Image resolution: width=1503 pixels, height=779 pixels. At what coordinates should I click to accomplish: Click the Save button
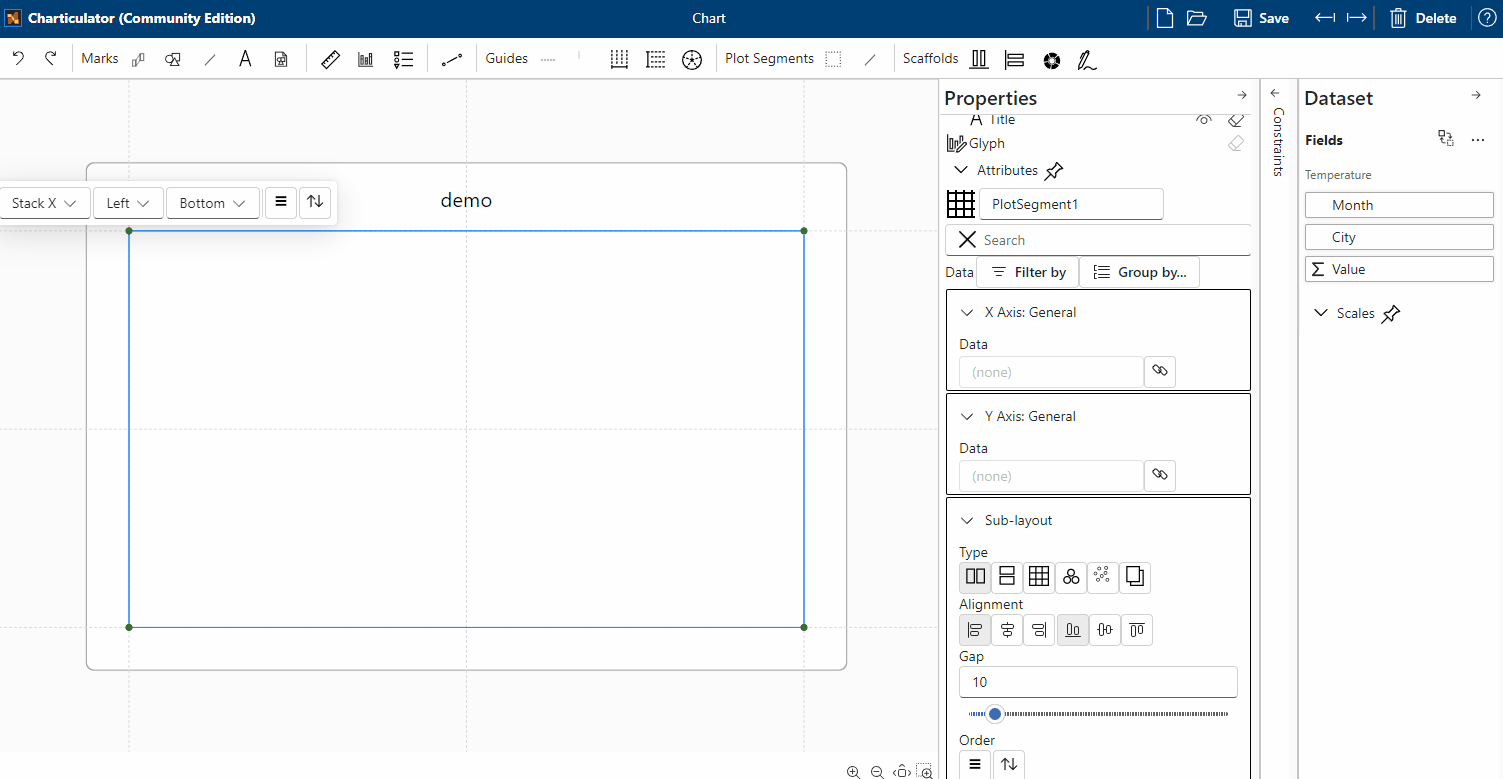[1261, 18]
